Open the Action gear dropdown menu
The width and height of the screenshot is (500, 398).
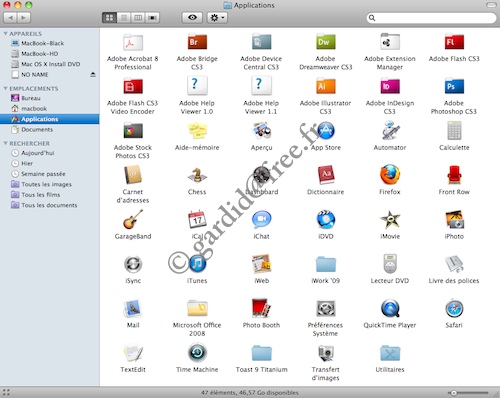pos(217,18)
